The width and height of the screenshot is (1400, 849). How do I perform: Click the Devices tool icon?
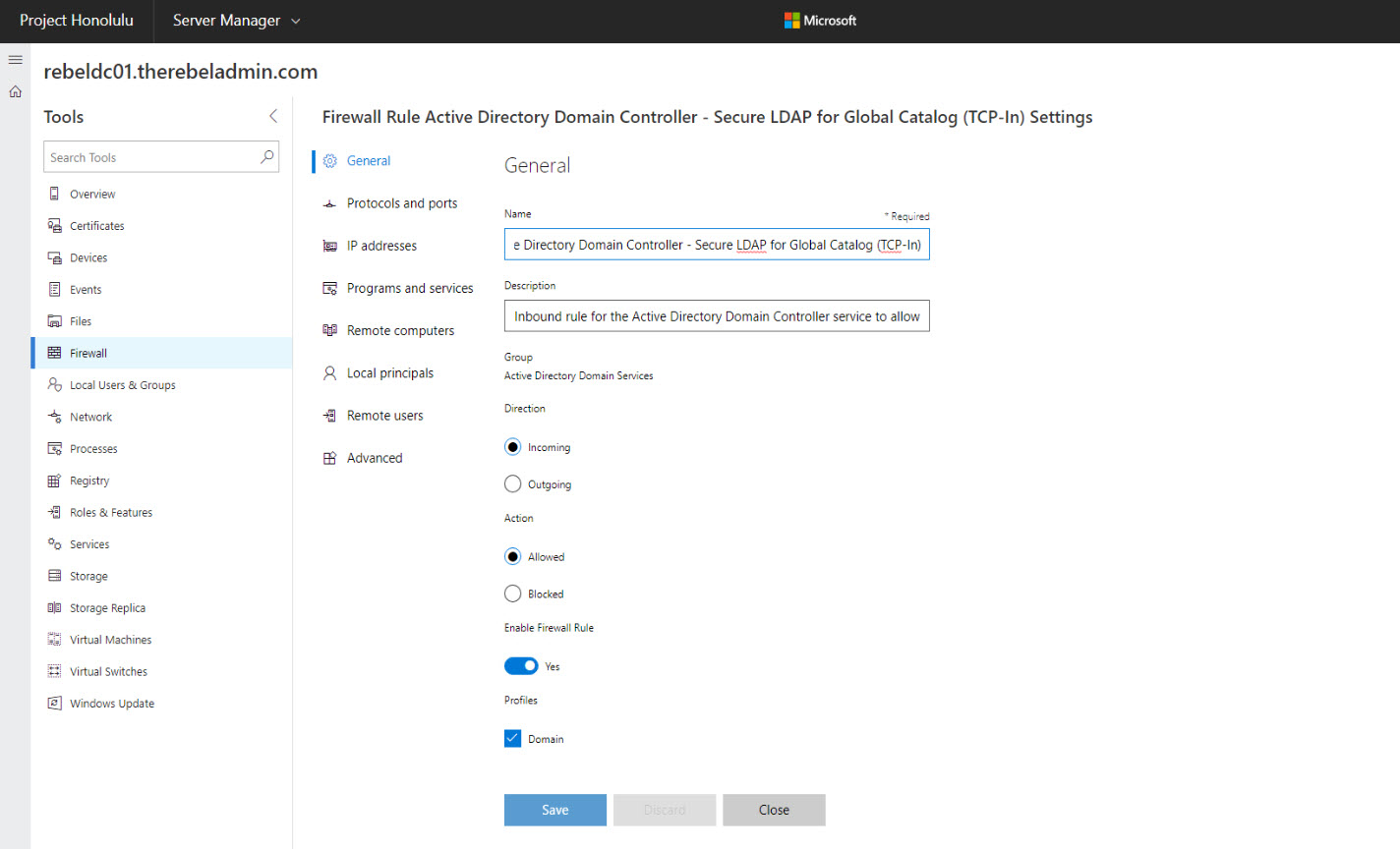tap(54, 257)
